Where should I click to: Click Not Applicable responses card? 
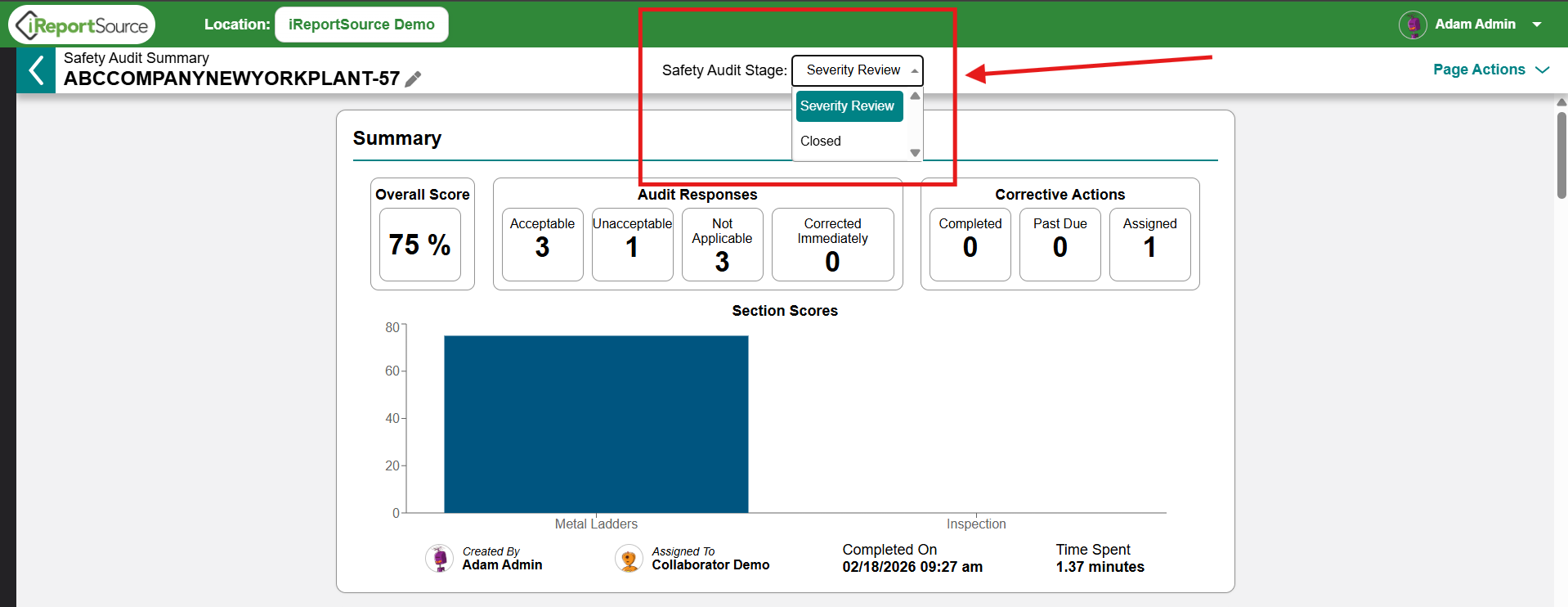pyautogui.click(x=723, y=245)
